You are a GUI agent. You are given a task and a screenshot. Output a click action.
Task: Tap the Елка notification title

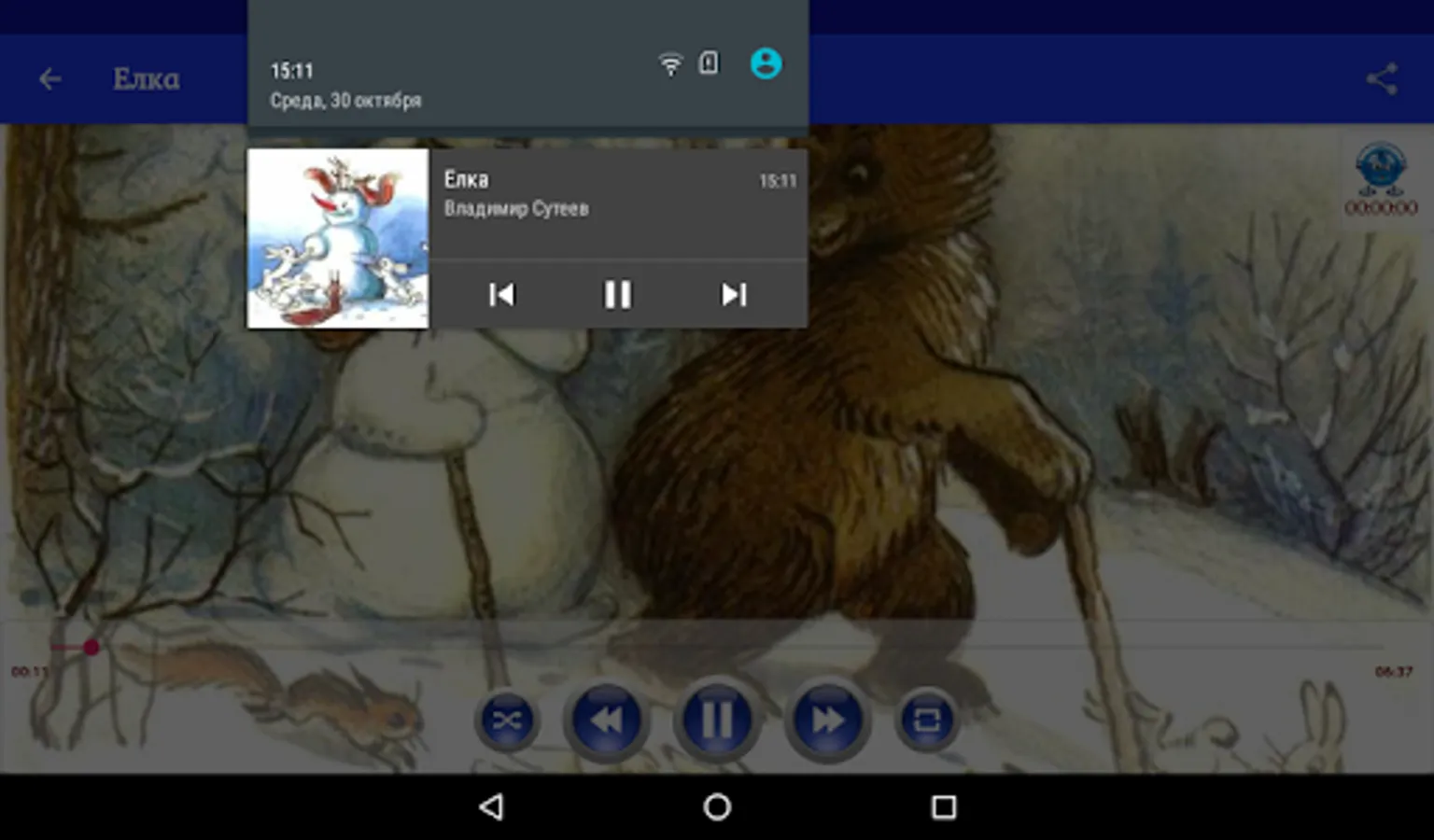point(466,179)
